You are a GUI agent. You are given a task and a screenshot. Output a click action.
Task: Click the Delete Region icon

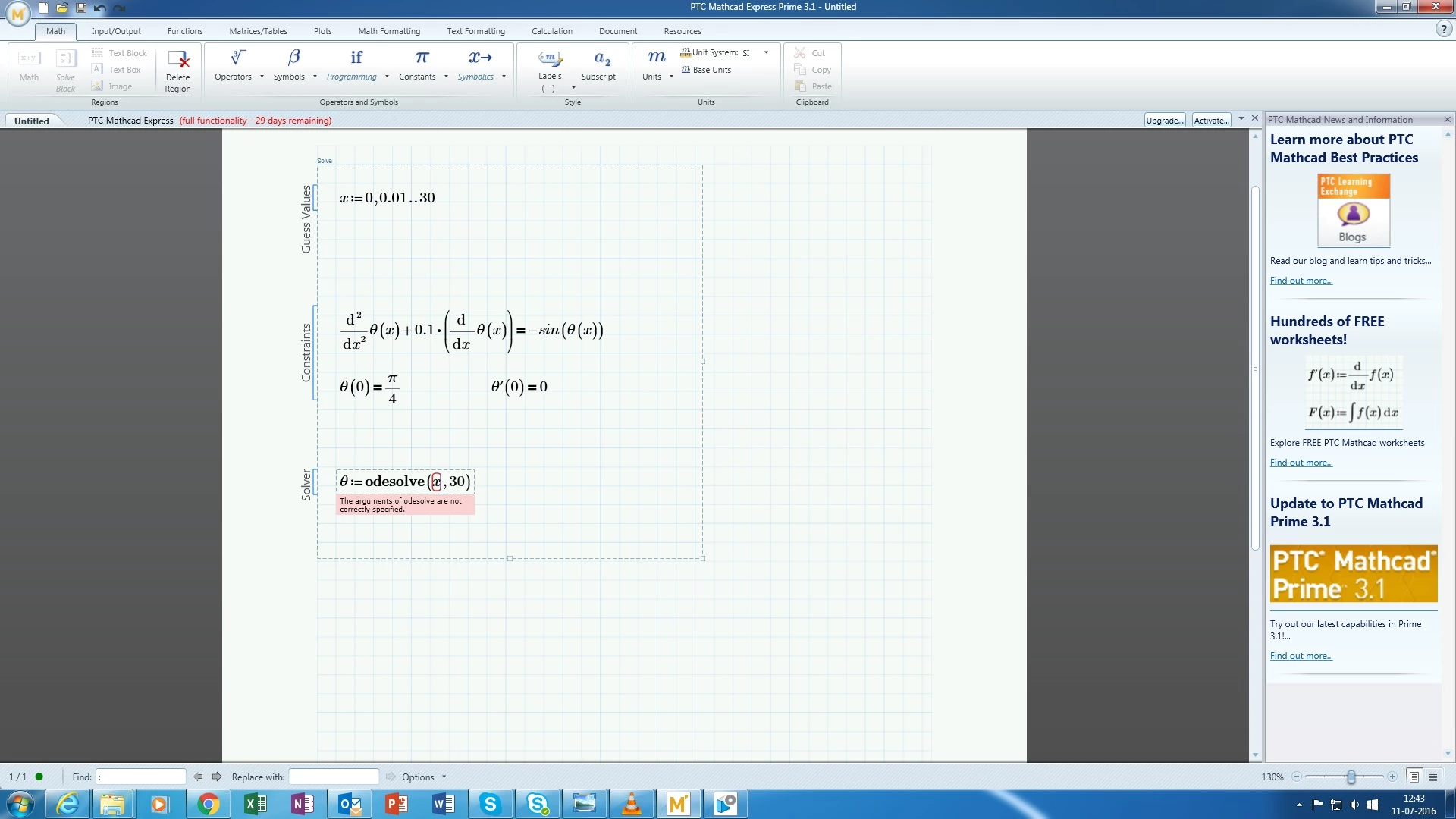(x=178, y=59)
